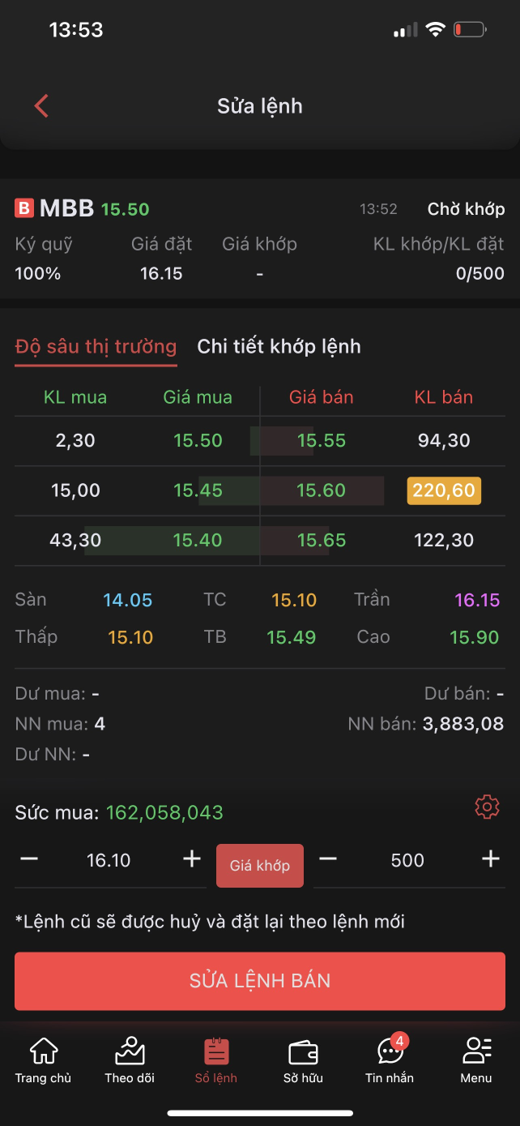Increase the order price with plus
520x1126 pixels.
(192, 859)
